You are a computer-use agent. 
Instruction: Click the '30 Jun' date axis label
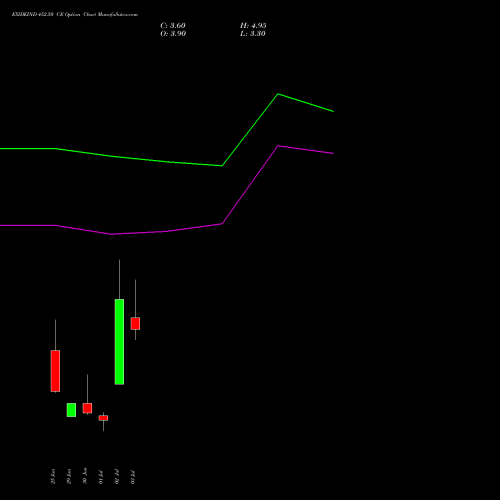[85, 475]
